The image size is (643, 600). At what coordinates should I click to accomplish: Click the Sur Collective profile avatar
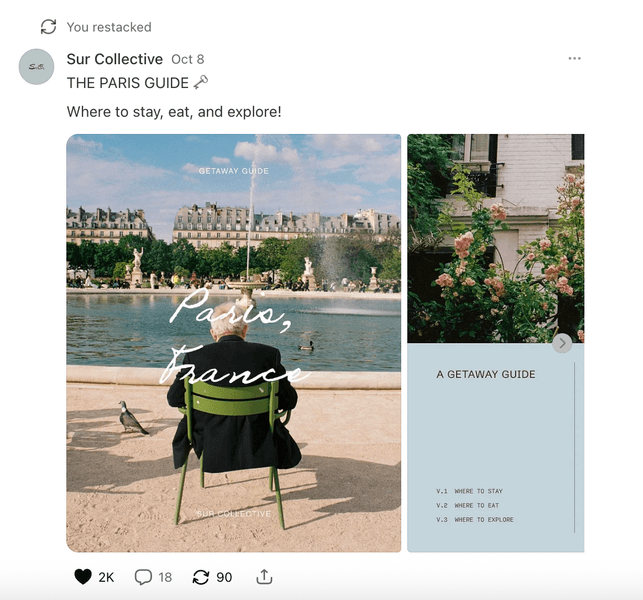36,67
